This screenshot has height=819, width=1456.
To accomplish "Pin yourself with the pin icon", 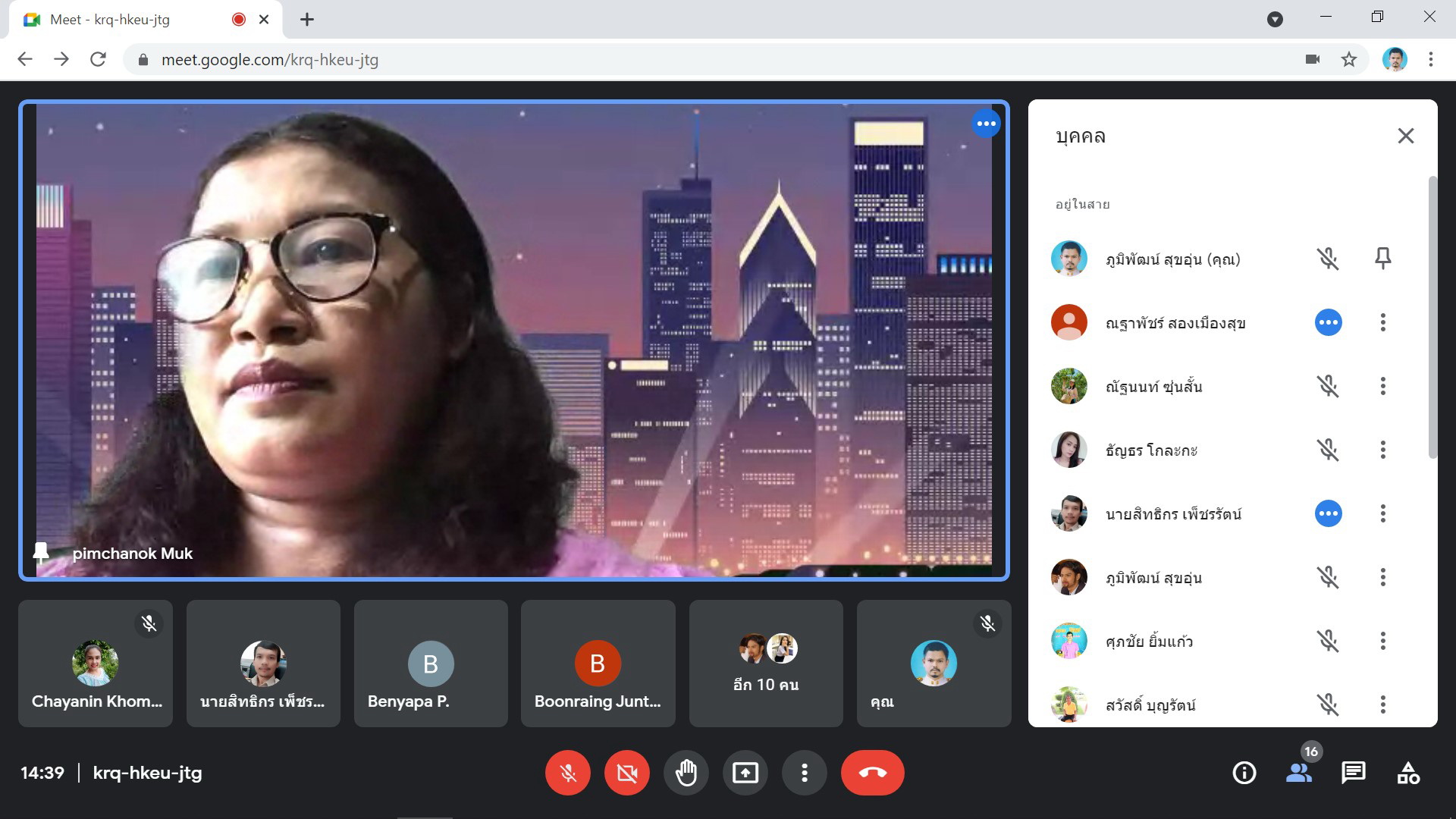I will 1382,259.
